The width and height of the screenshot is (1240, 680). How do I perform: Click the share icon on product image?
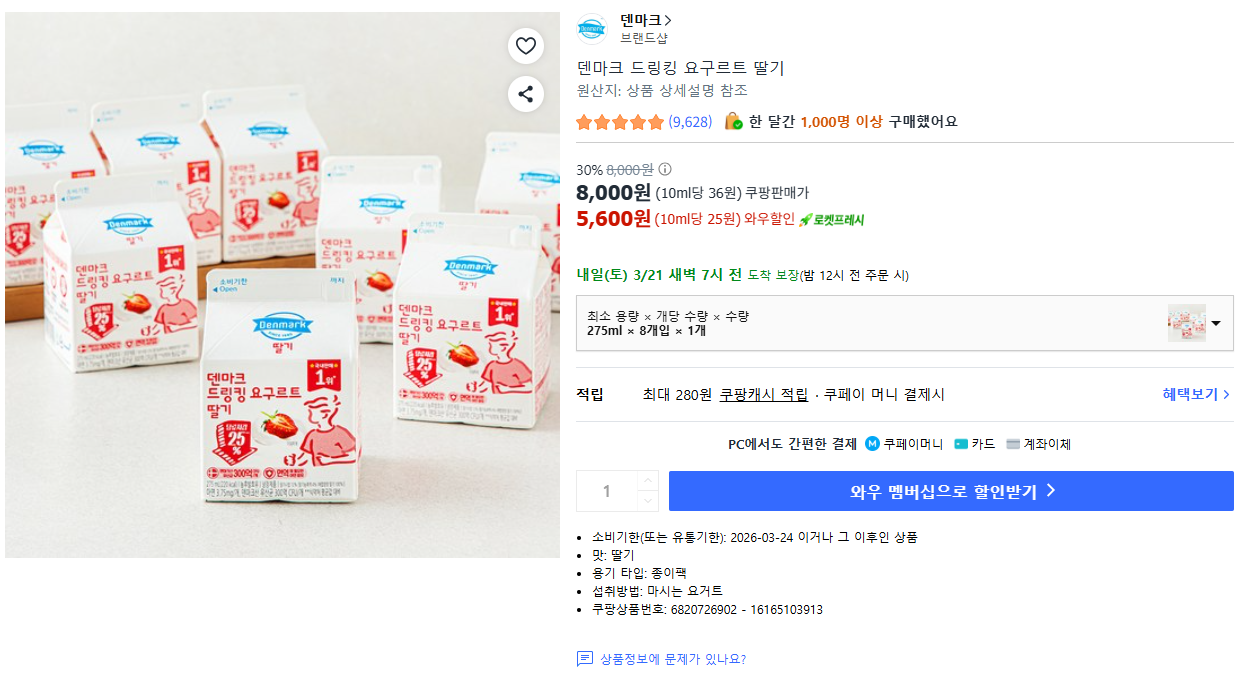[x=526, y=94]
